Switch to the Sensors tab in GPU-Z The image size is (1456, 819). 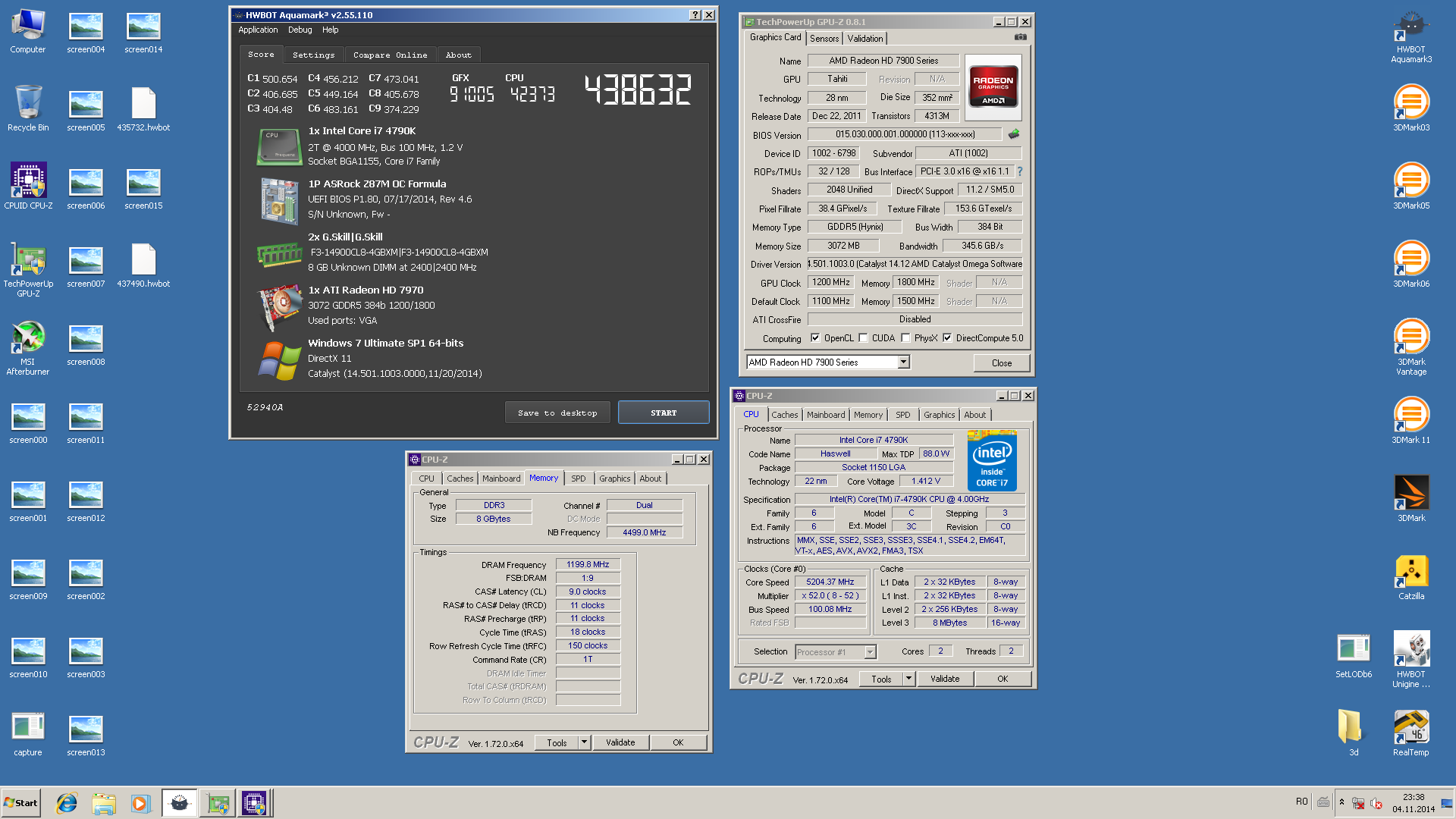(x=824, y=39)
